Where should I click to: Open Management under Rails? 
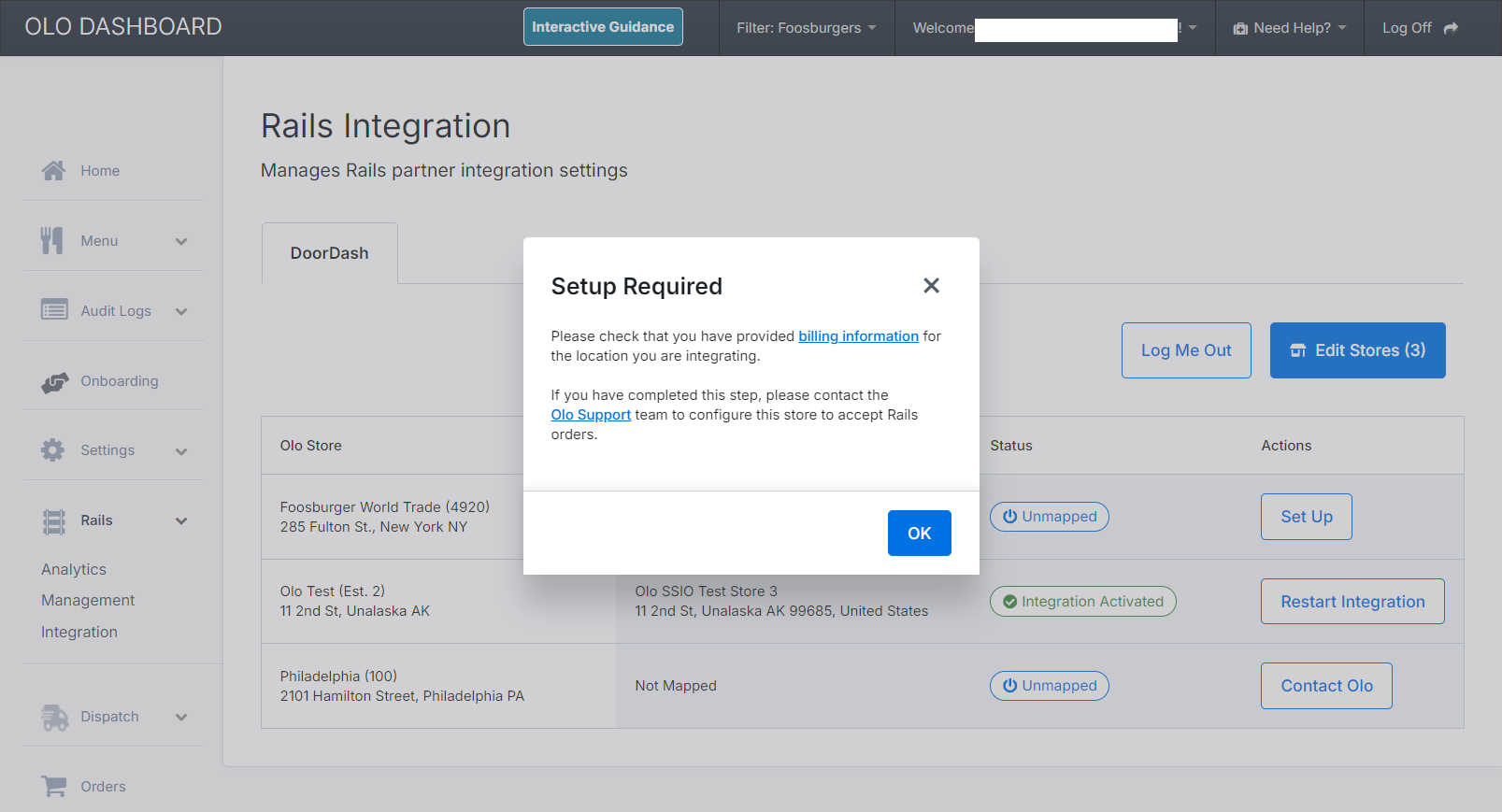(88, 600)
